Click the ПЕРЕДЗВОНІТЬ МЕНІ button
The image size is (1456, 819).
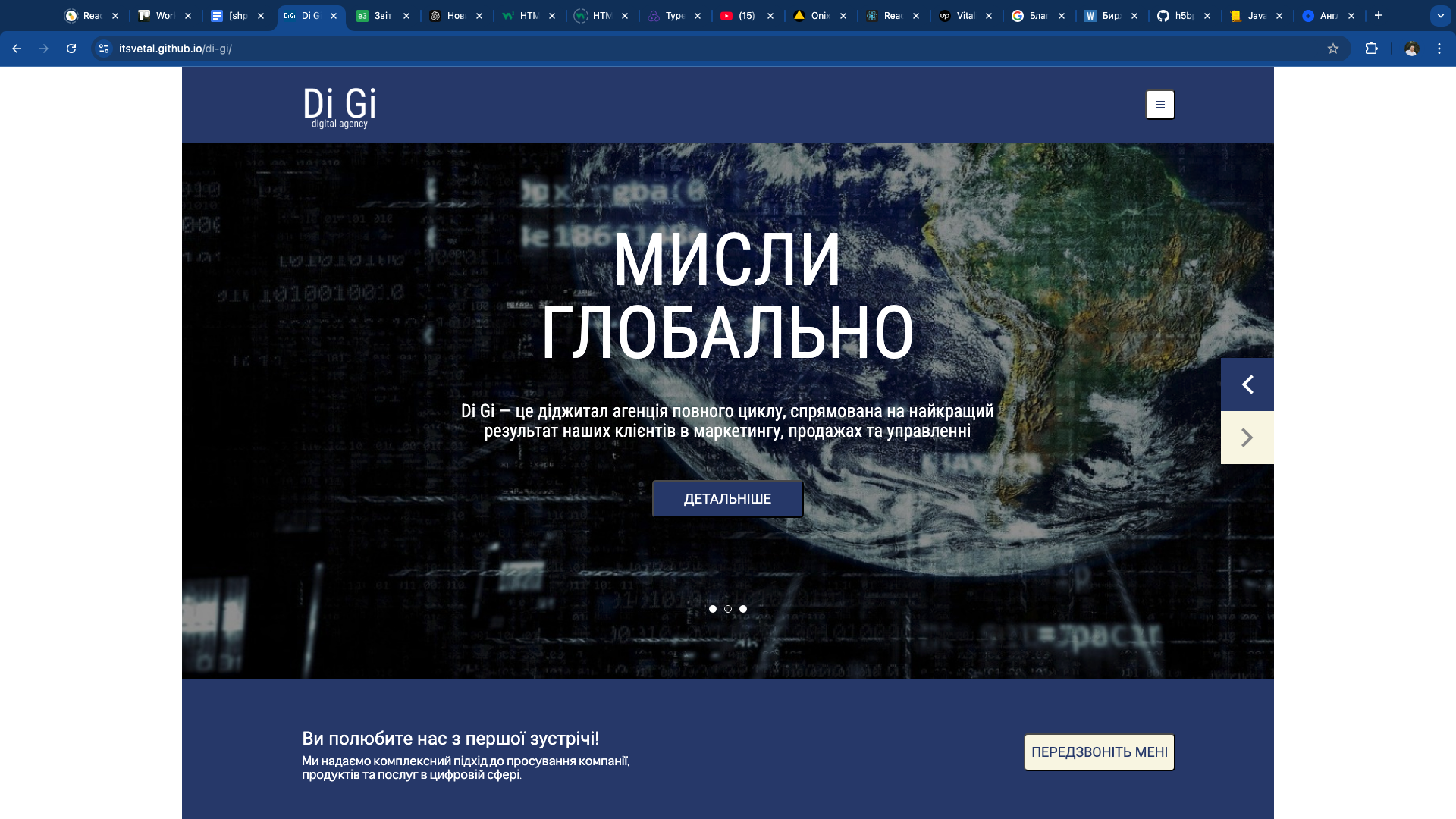tap(1099, 752)
